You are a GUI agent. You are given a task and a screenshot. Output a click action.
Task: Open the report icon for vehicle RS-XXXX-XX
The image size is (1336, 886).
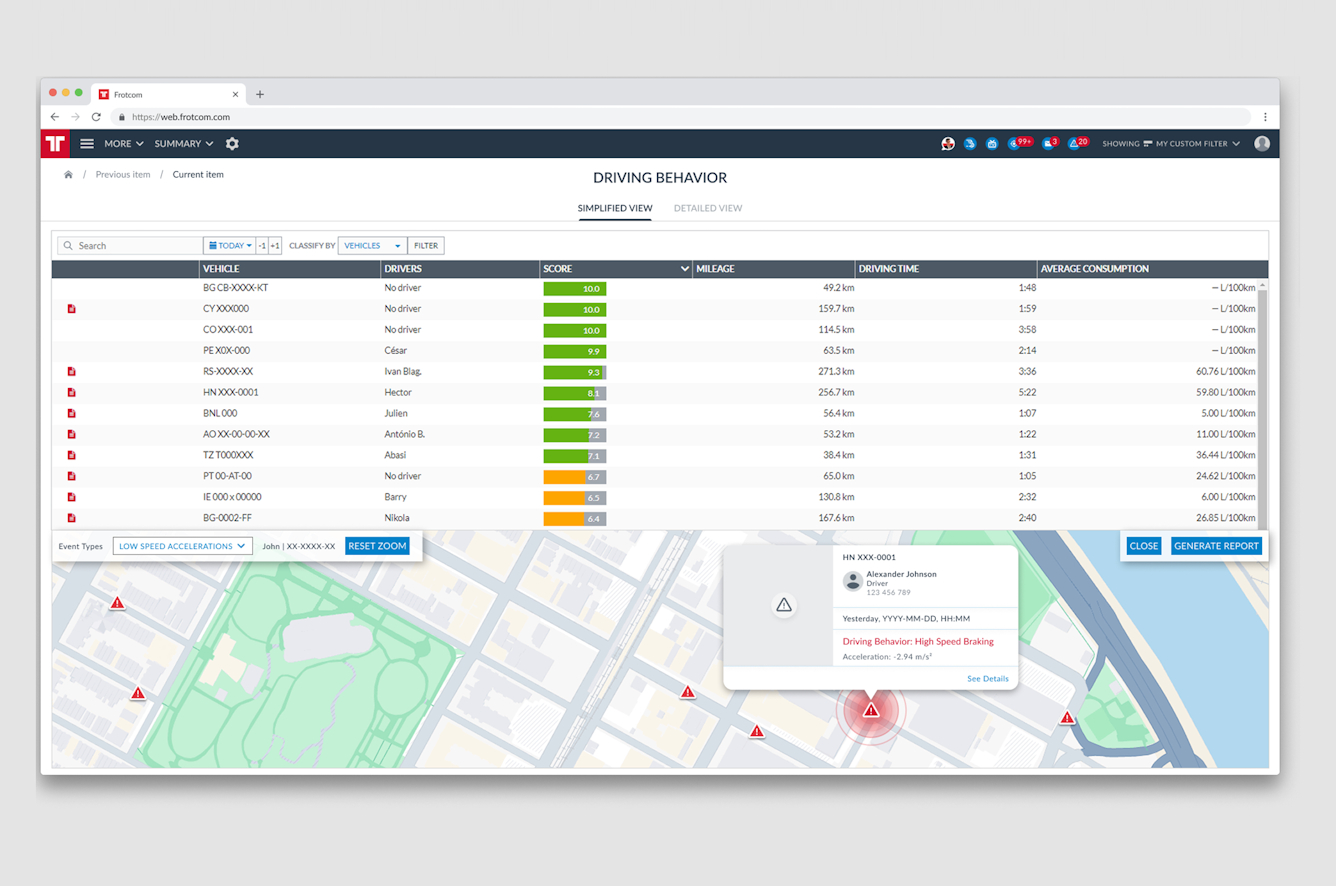coord(72,372)
